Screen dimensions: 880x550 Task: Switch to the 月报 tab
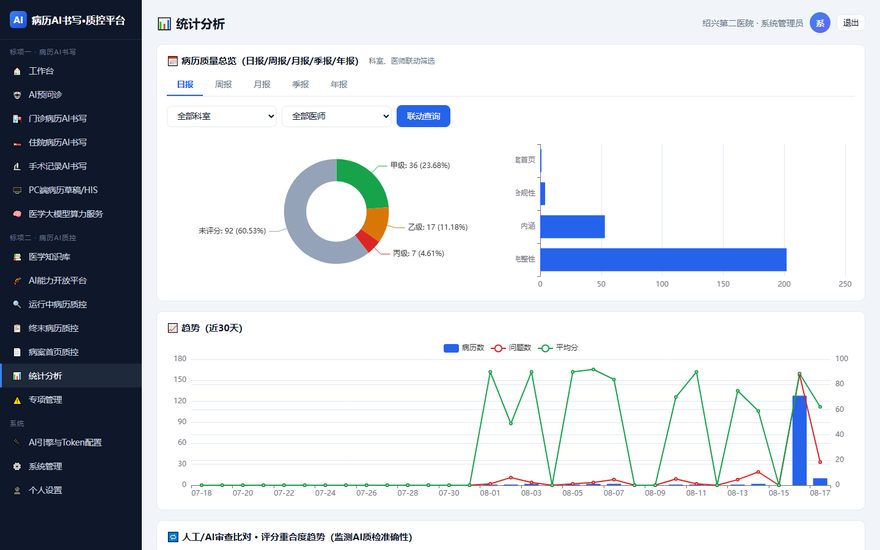262,85
